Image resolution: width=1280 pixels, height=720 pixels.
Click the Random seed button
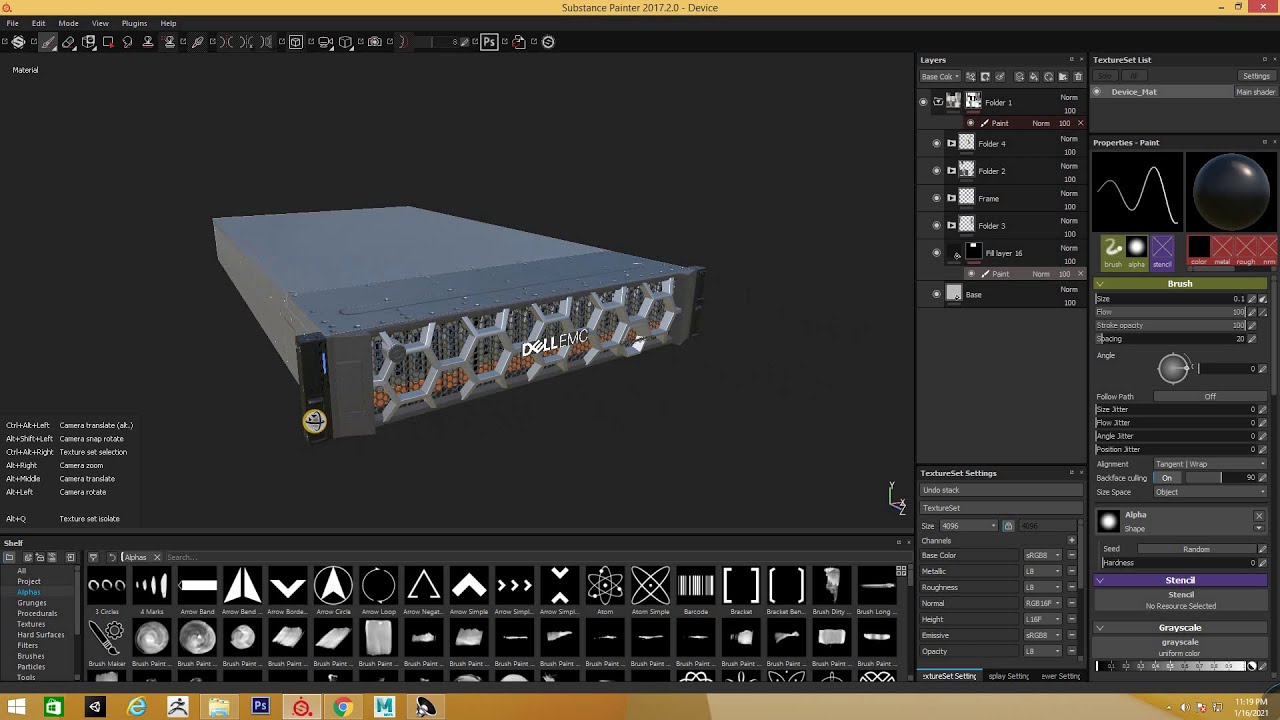pyautogui.click(x=1196, y=549)
